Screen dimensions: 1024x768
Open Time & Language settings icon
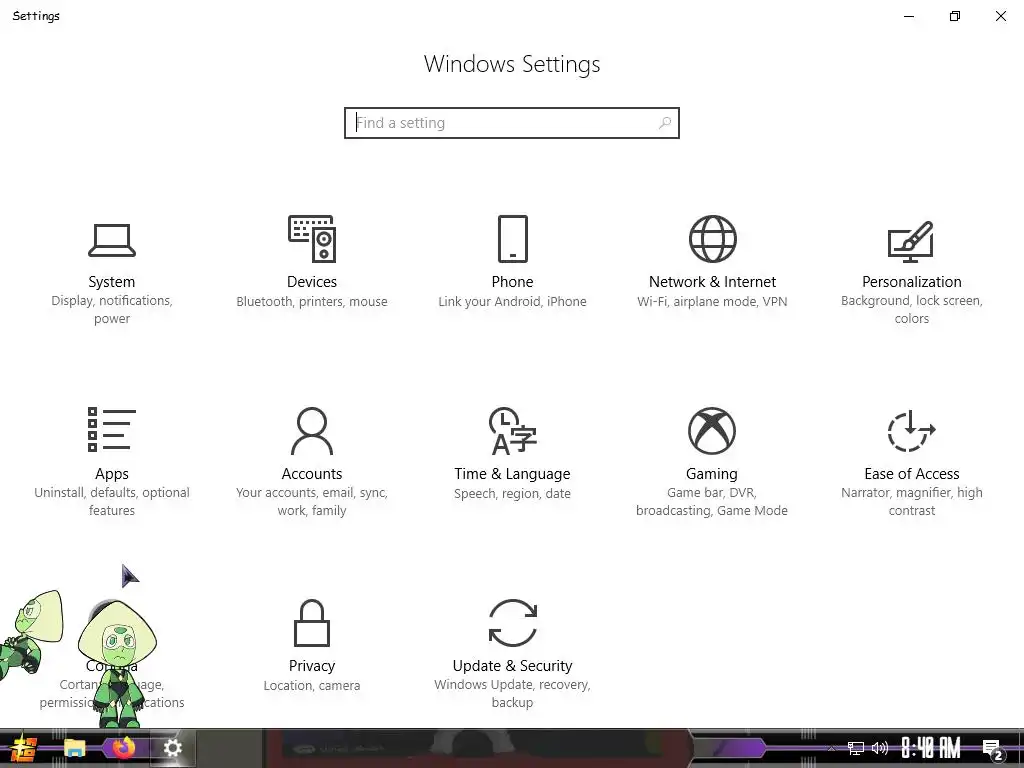pyautogui.click(x=513, y=431)
